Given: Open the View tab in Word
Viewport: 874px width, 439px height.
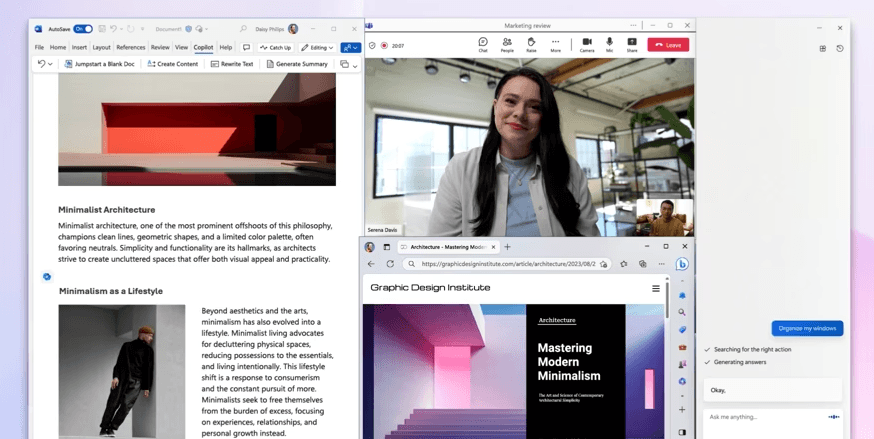Looking at the screenshot, I should pos(181,47).
